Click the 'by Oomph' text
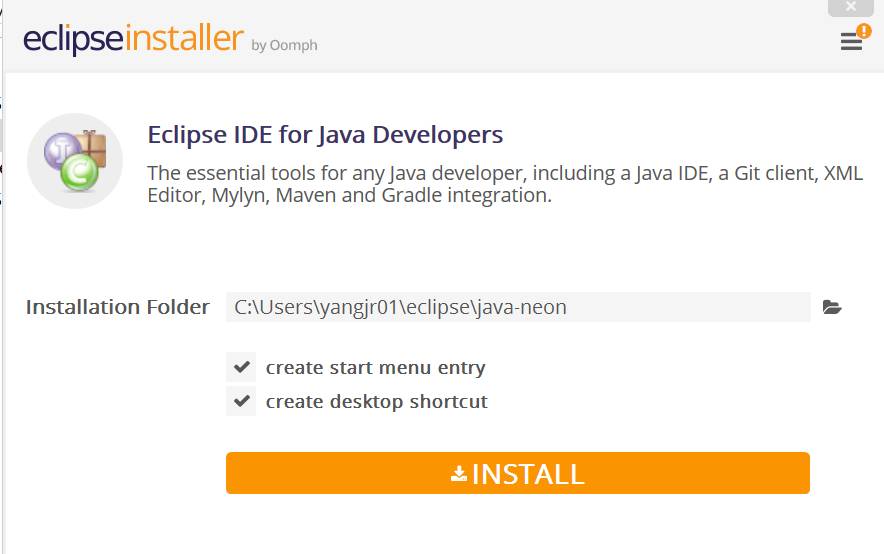This screenshot has height=554, width=884. (285, 45)
